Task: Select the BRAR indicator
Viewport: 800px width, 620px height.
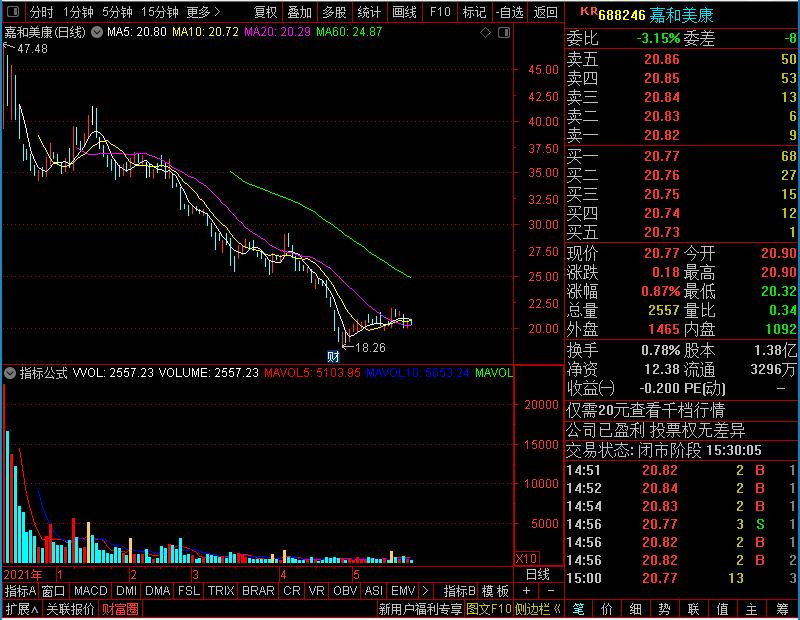Action: click(258, 591)
